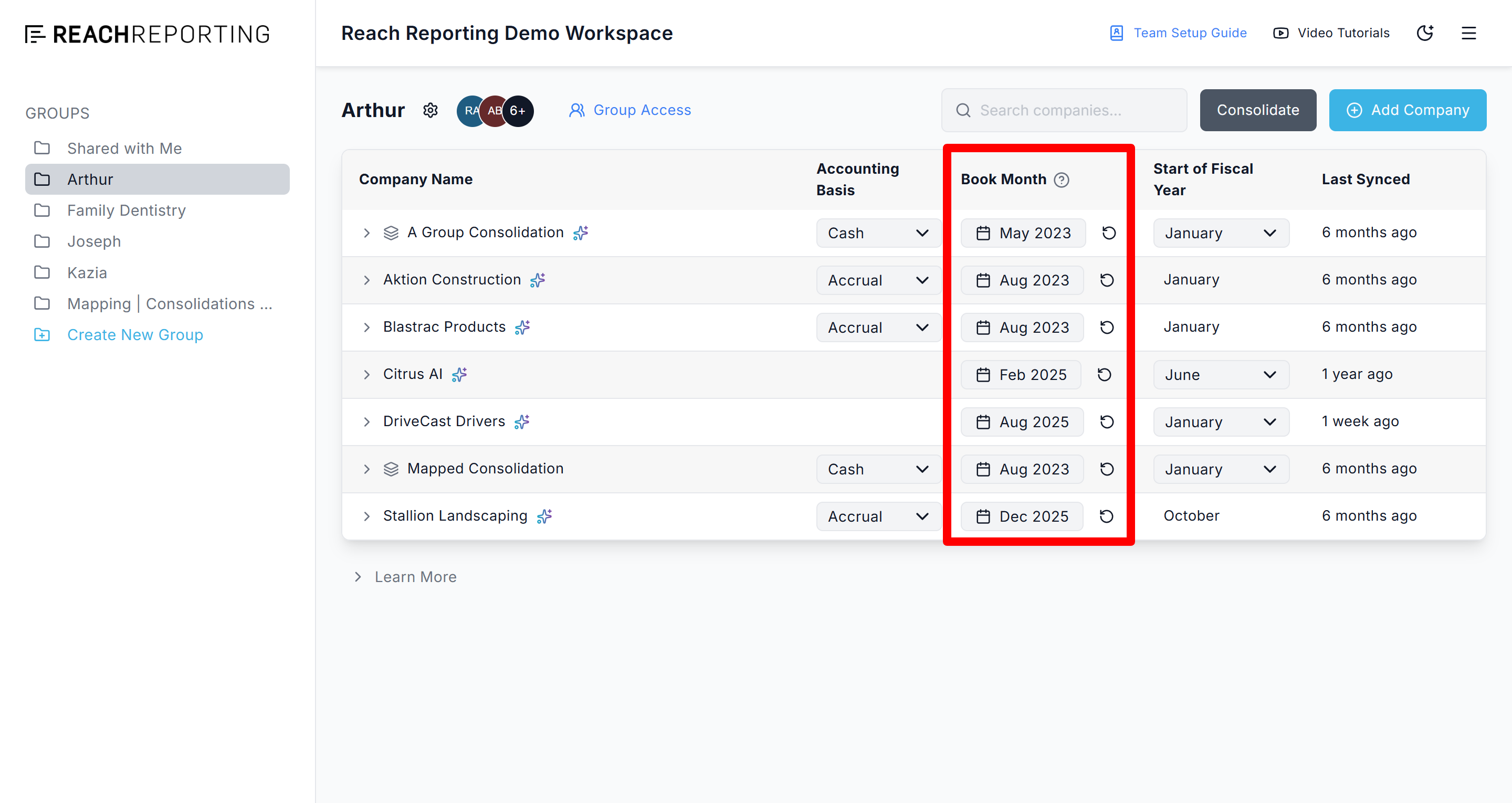Open the 6+ members avatar badge
Screen dimensions: 1512x803
point(518,110)
